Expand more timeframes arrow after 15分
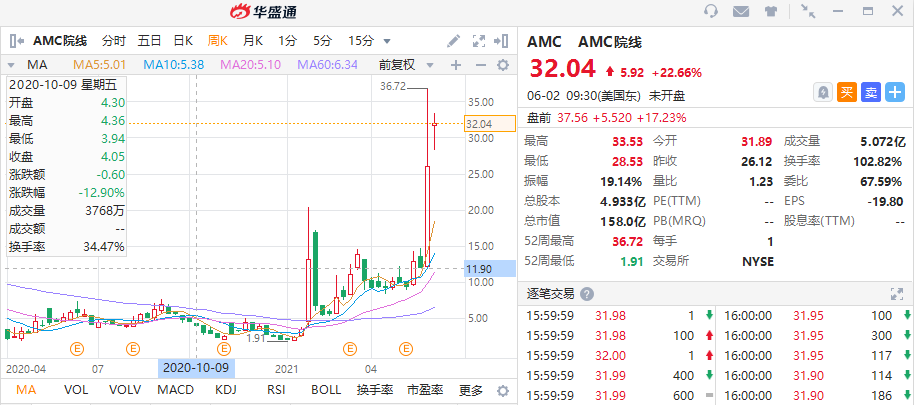914x405 pixels. [387, 41]
